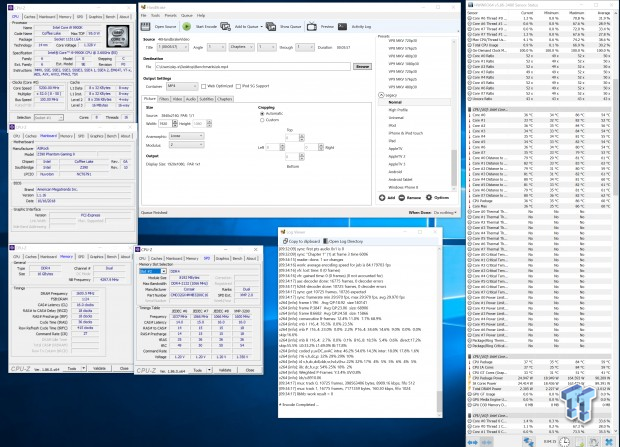Select the High Profile preset

click(398, 110)
